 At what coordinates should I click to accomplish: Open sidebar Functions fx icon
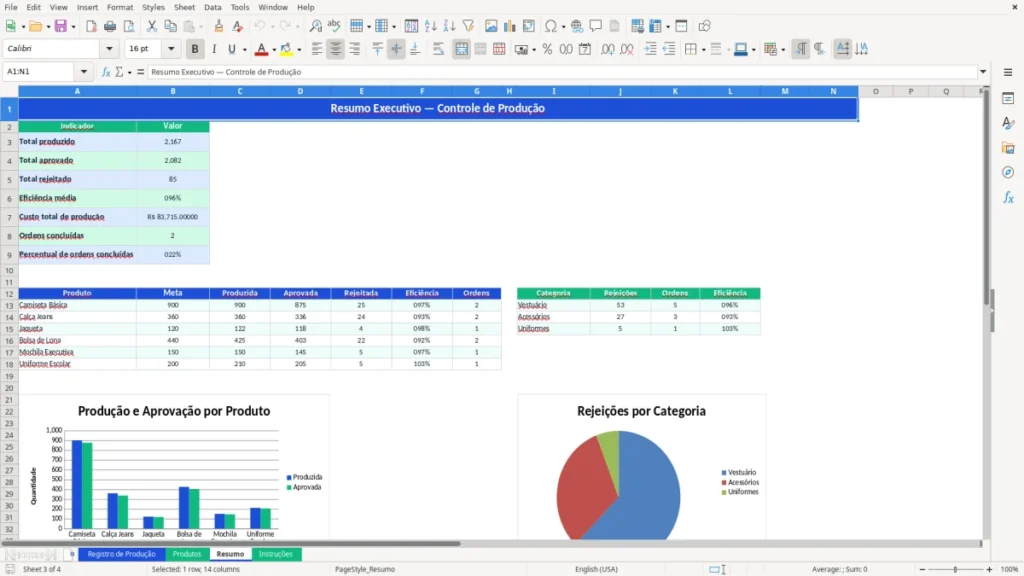(1008, 197)
